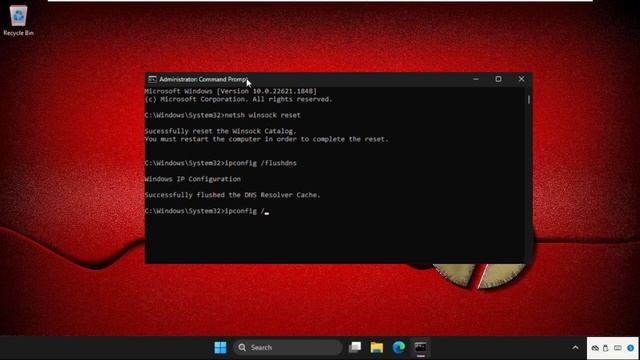
Task: Click the blue circular tray icon
Action: tap(631, 348)
